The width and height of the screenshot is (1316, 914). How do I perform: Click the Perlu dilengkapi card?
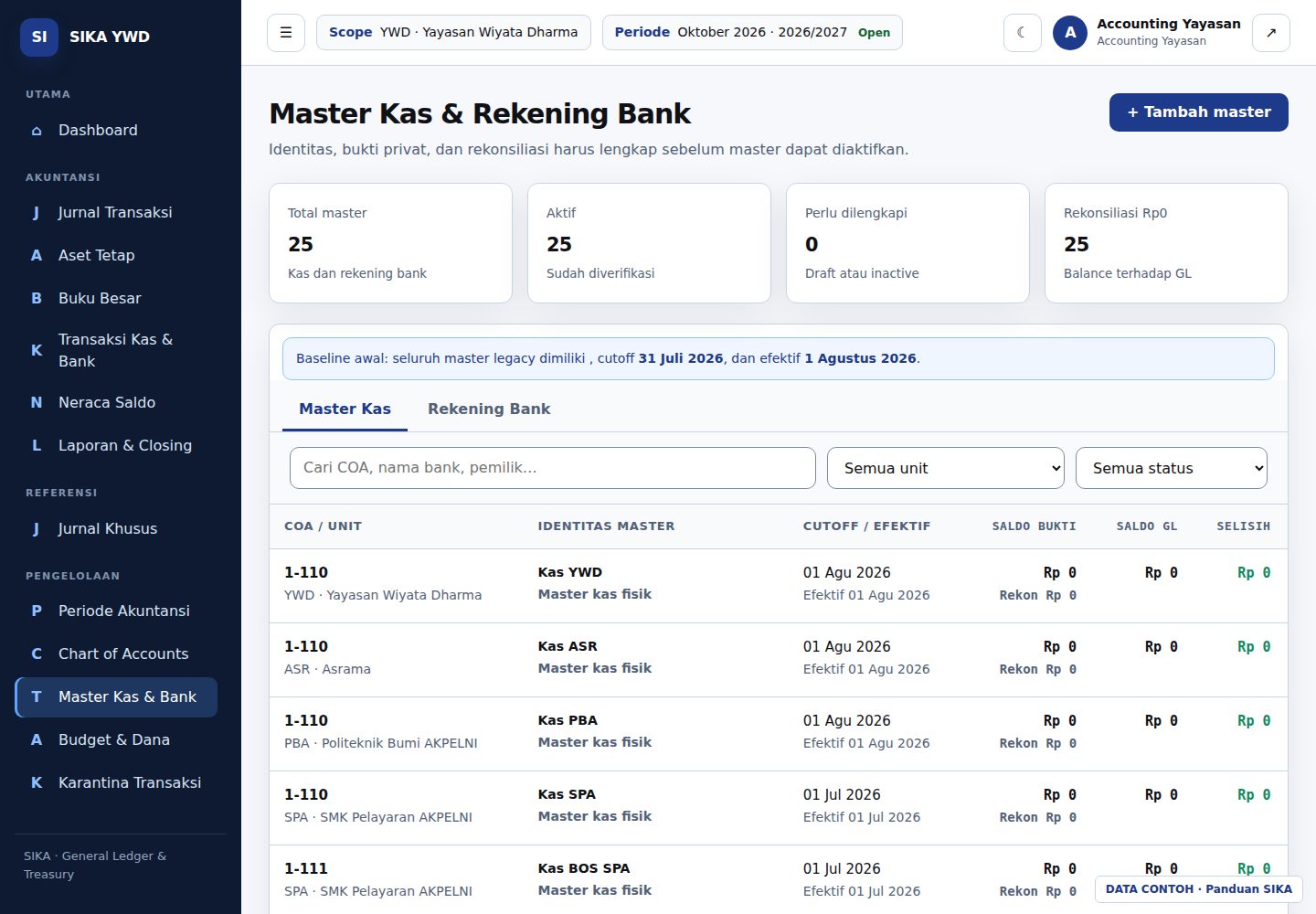pyautogui.click(x=907, y=243)
